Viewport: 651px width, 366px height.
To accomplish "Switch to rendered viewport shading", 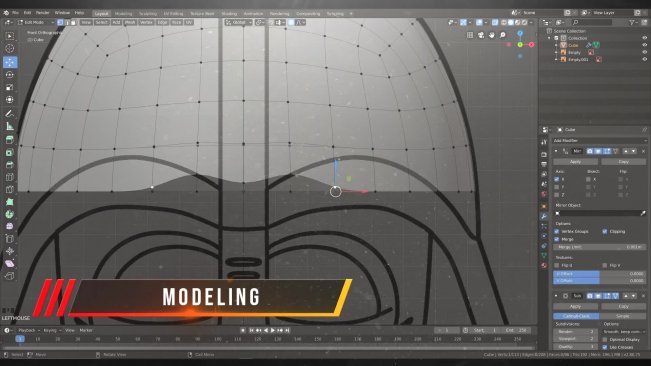I will click(525, 22).
